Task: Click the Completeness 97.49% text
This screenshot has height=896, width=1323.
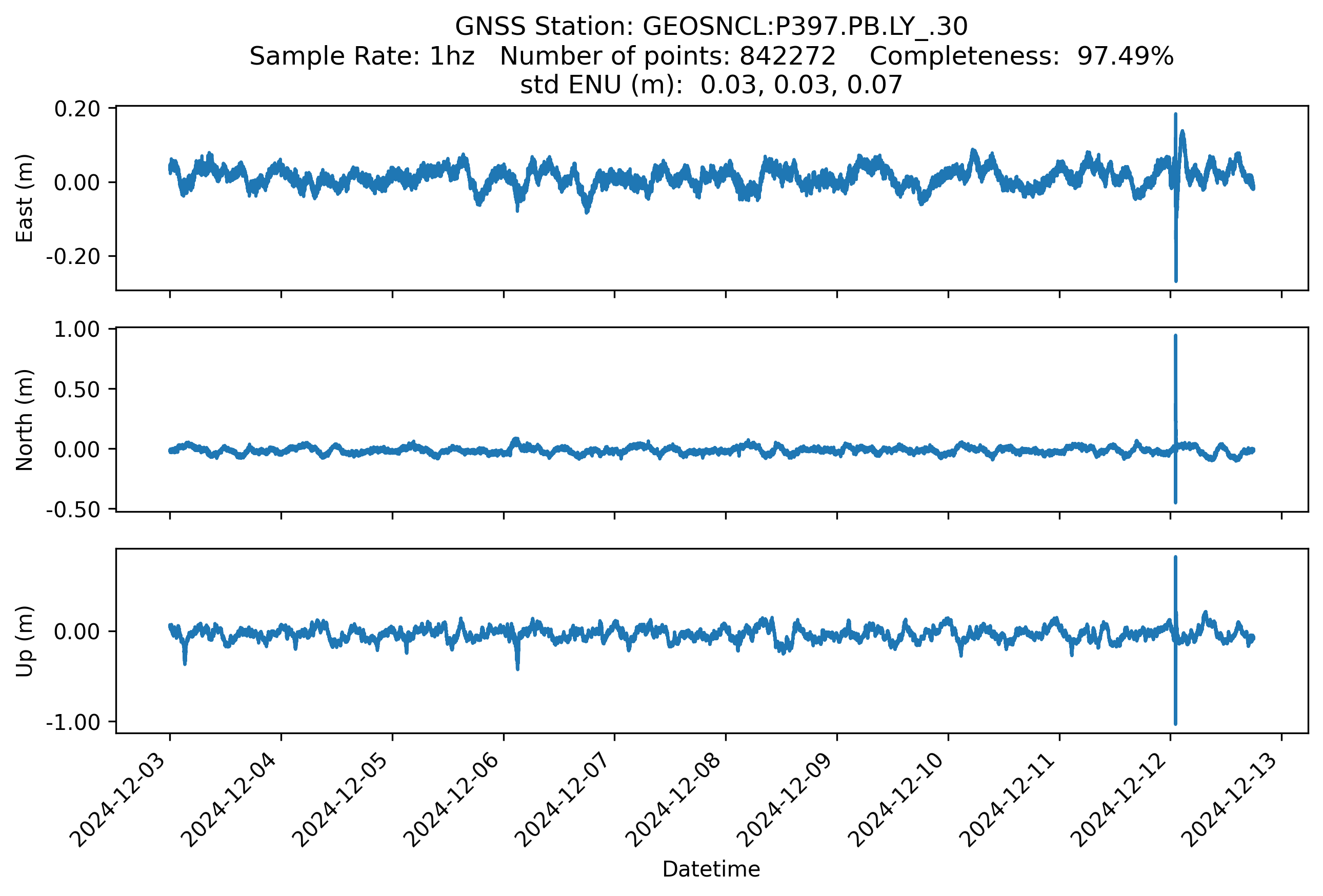Action: 1021,56
